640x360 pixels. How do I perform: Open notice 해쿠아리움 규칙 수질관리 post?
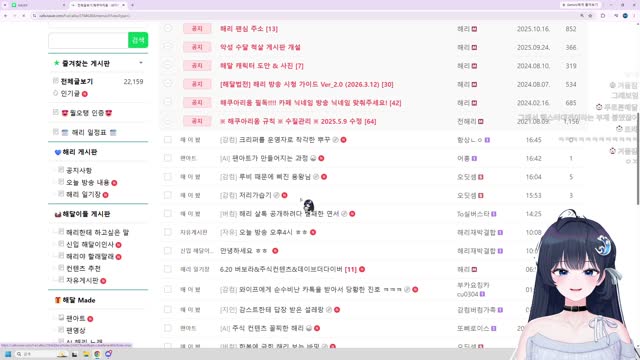coord(298,121)
